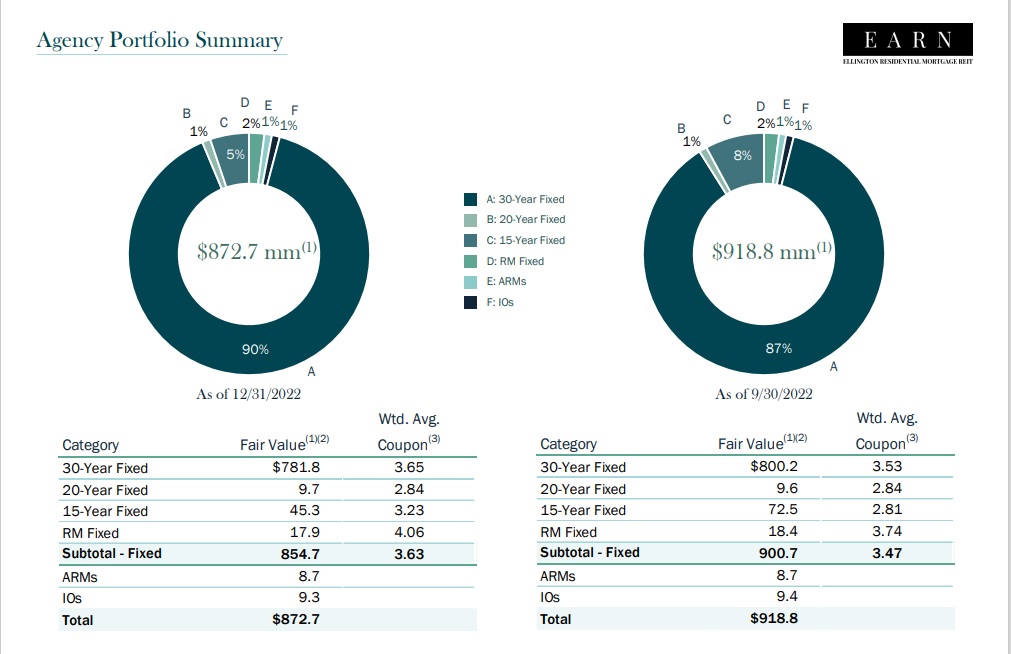Click the RM Fixed legend color square
1011x654 pixels.
coord(470,261)
